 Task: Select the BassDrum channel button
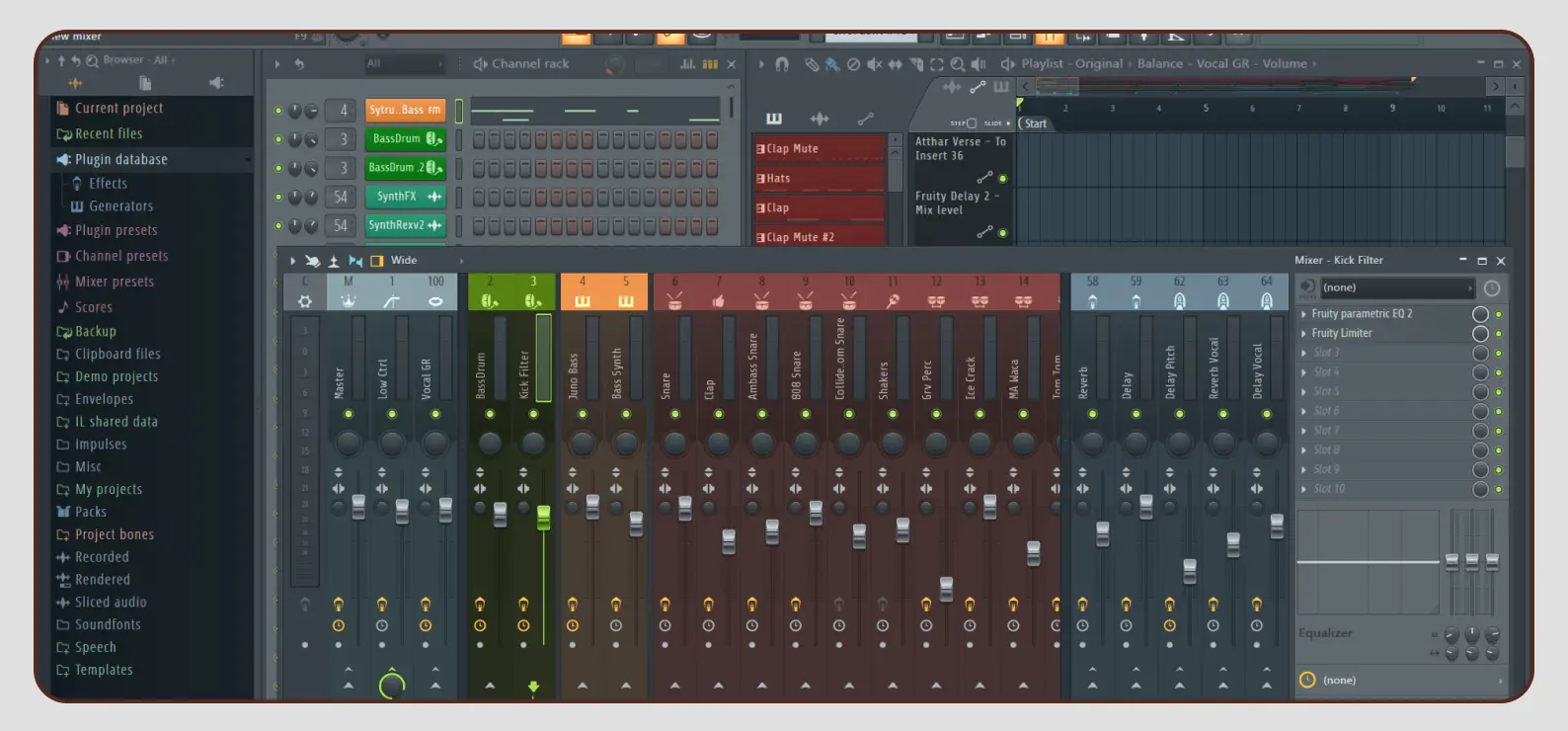pos(406,139)
